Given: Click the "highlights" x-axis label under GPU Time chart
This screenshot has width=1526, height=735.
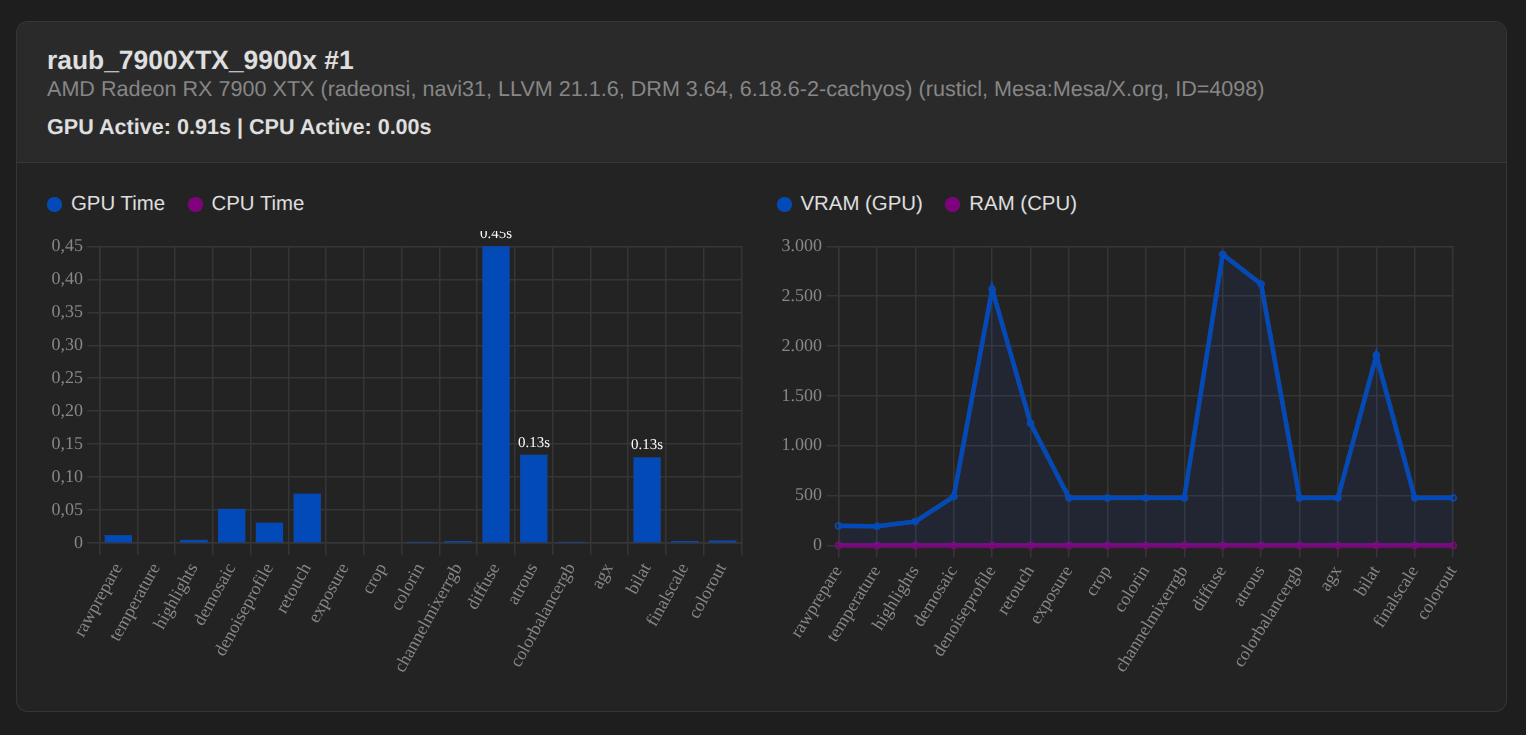Looking at the screenshot, I should click(x=178, y=595).
